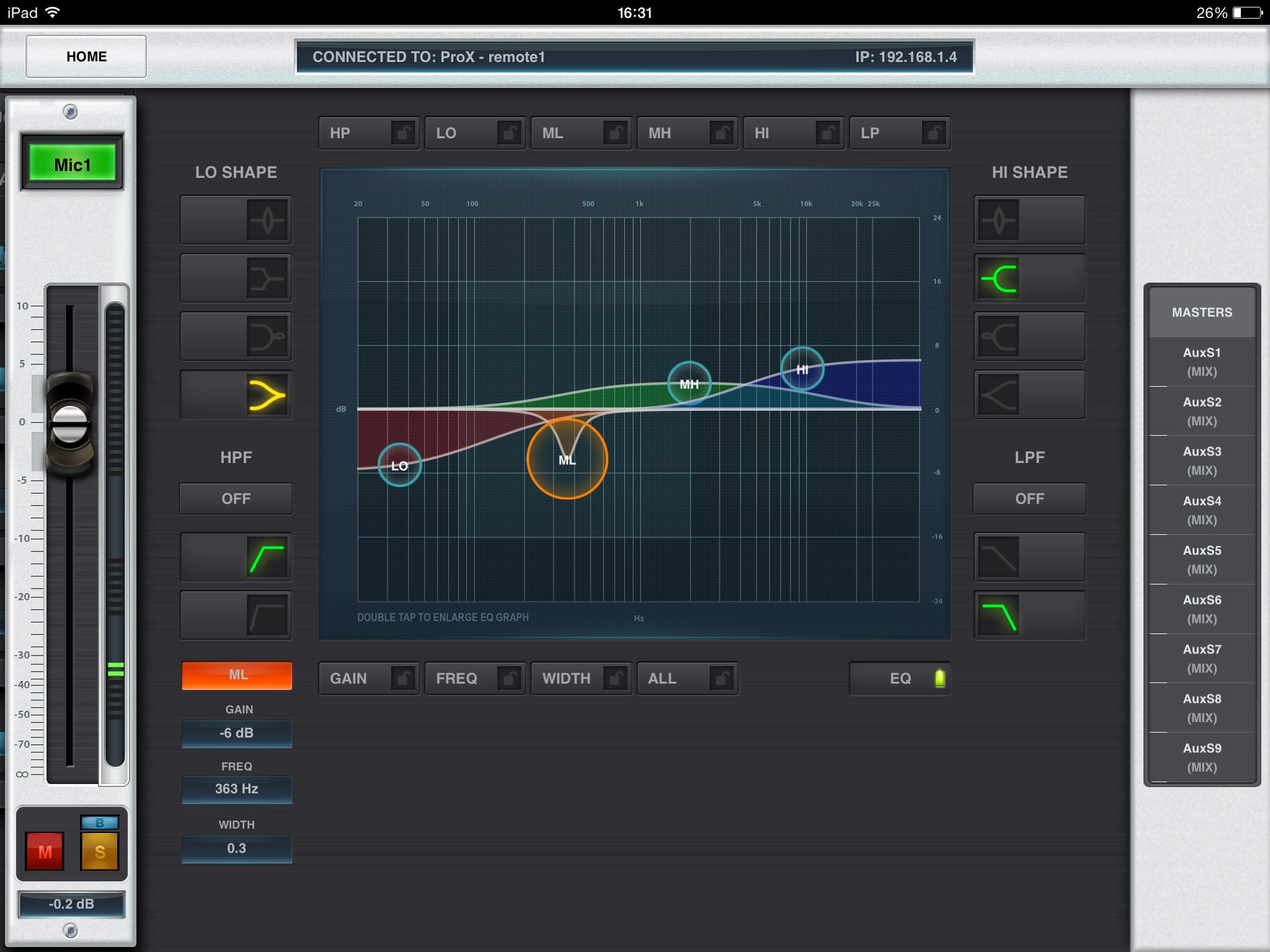The height and width of the screenshot is (952, 1270).
Task: Select the green LPF slope curve icon
Action: tap(998, 615)
